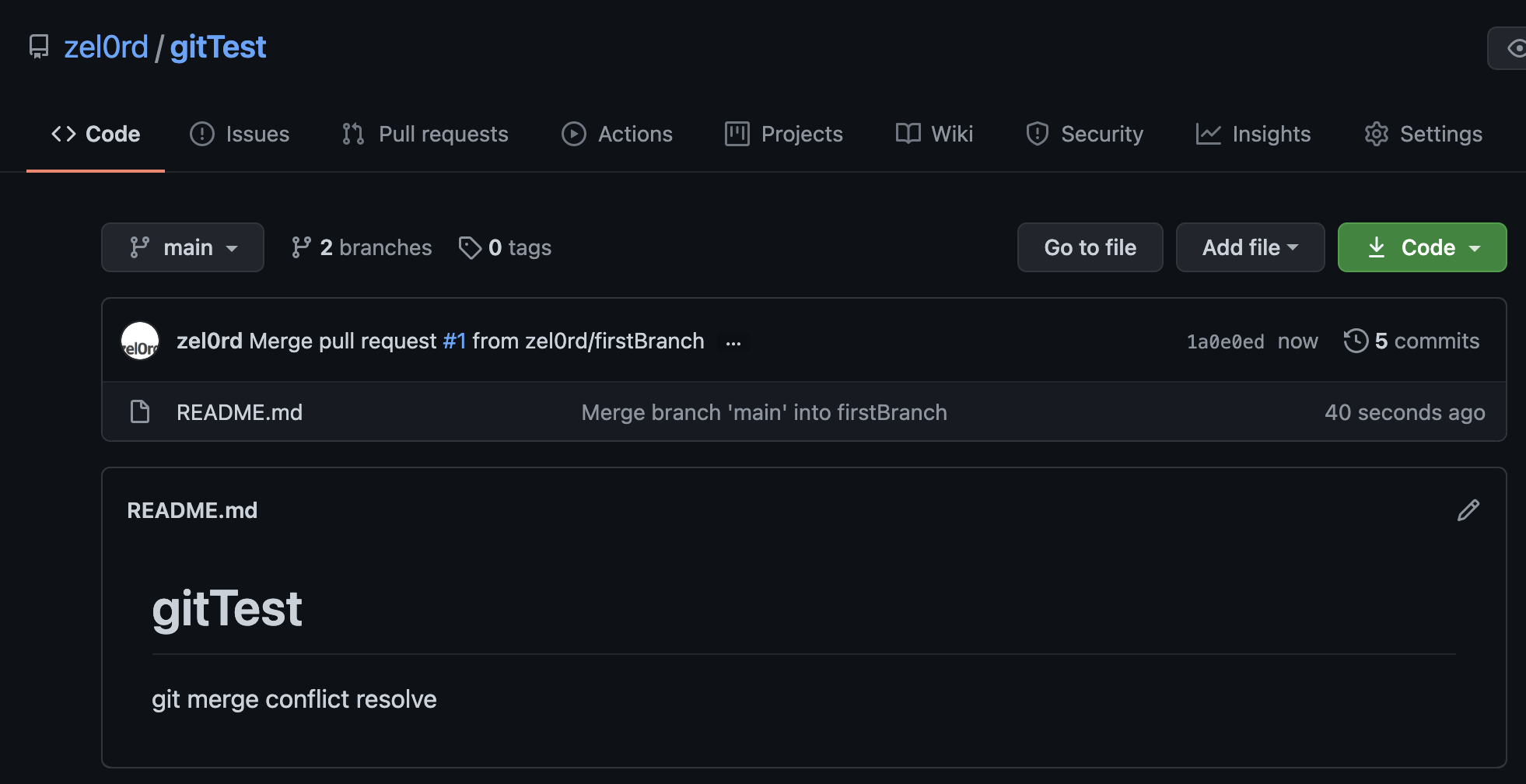Open the Insights tab

pos(1253,134)
